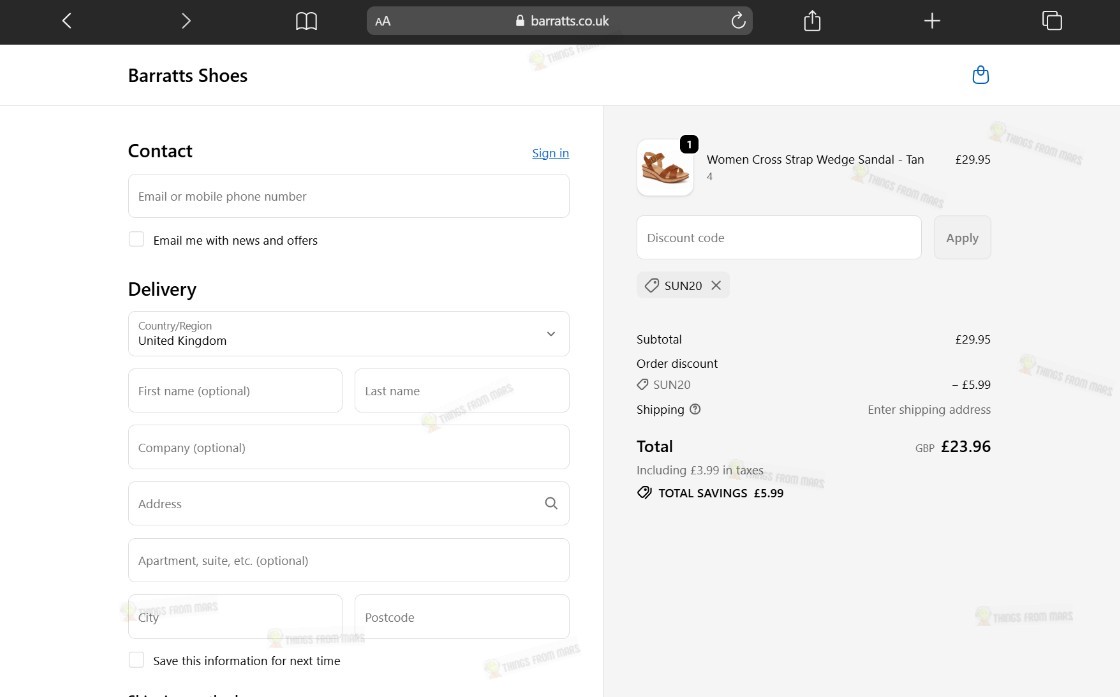This screenshot has height=697, width=1120.
Task: Click the address search magnifier icon
Action: coord(551,503)
